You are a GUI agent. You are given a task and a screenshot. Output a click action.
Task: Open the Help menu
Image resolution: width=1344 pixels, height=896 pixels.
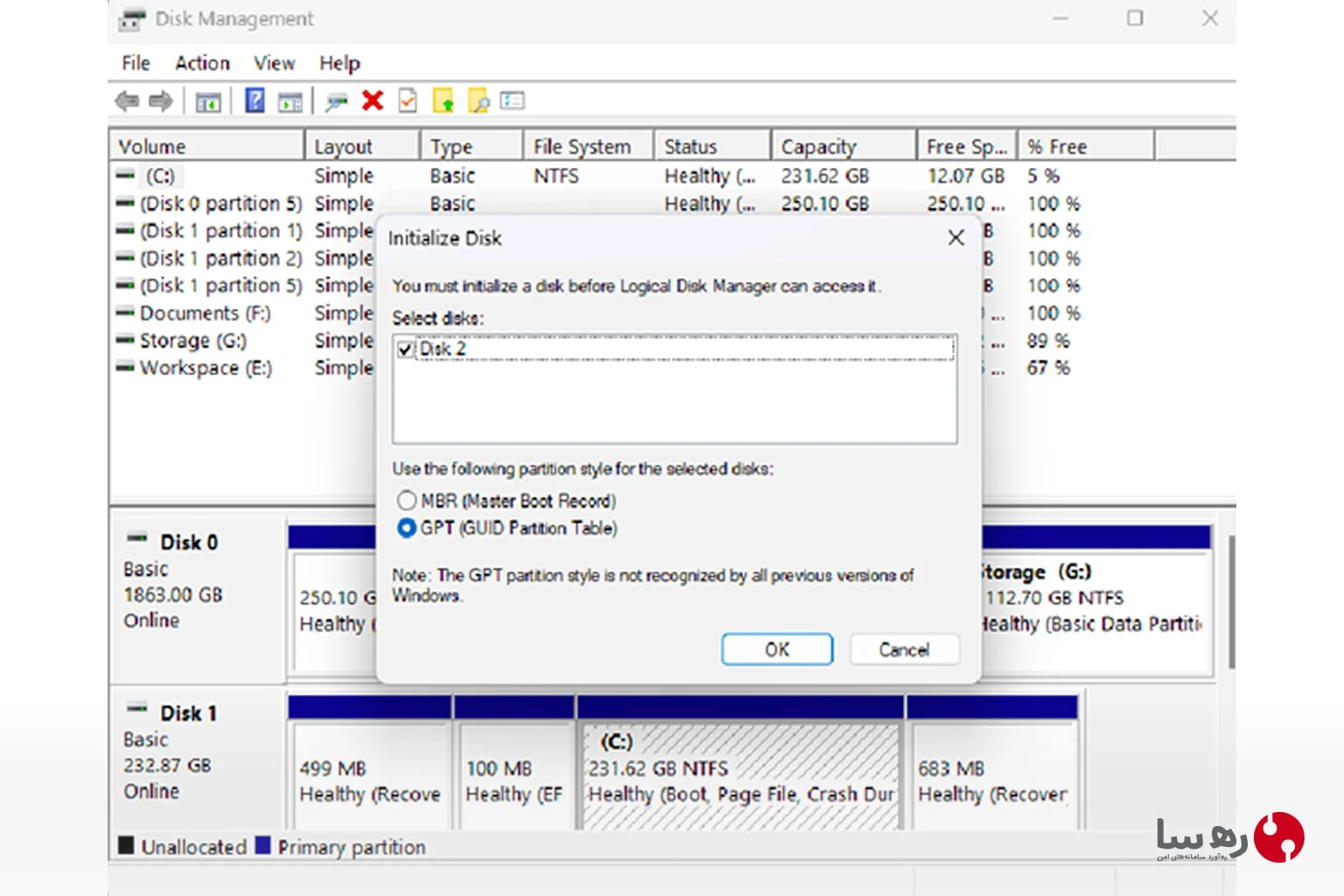(x=339, y=63)
